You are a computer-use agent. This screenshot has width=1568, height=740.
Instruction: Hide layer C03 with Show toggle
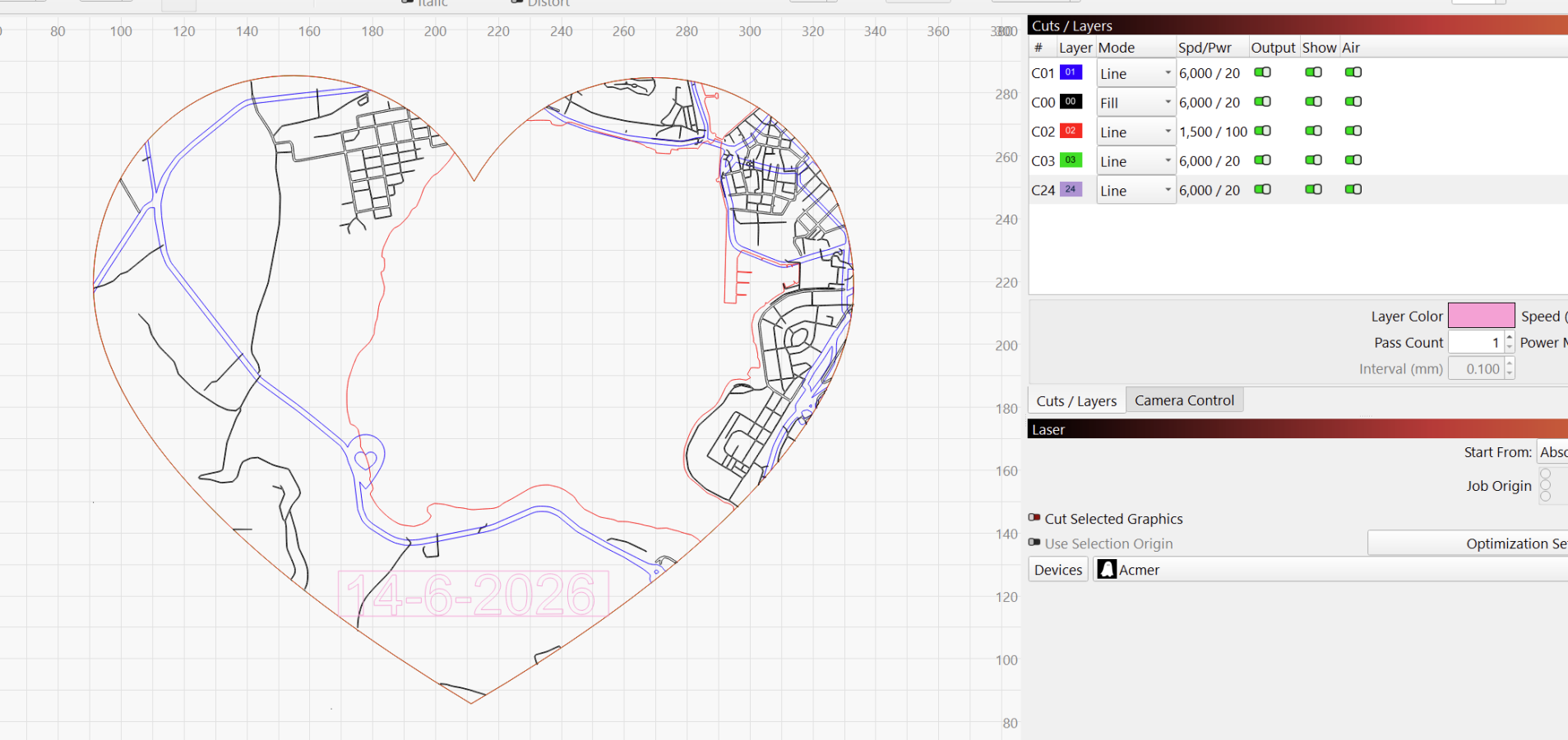tap(1313, 160)
